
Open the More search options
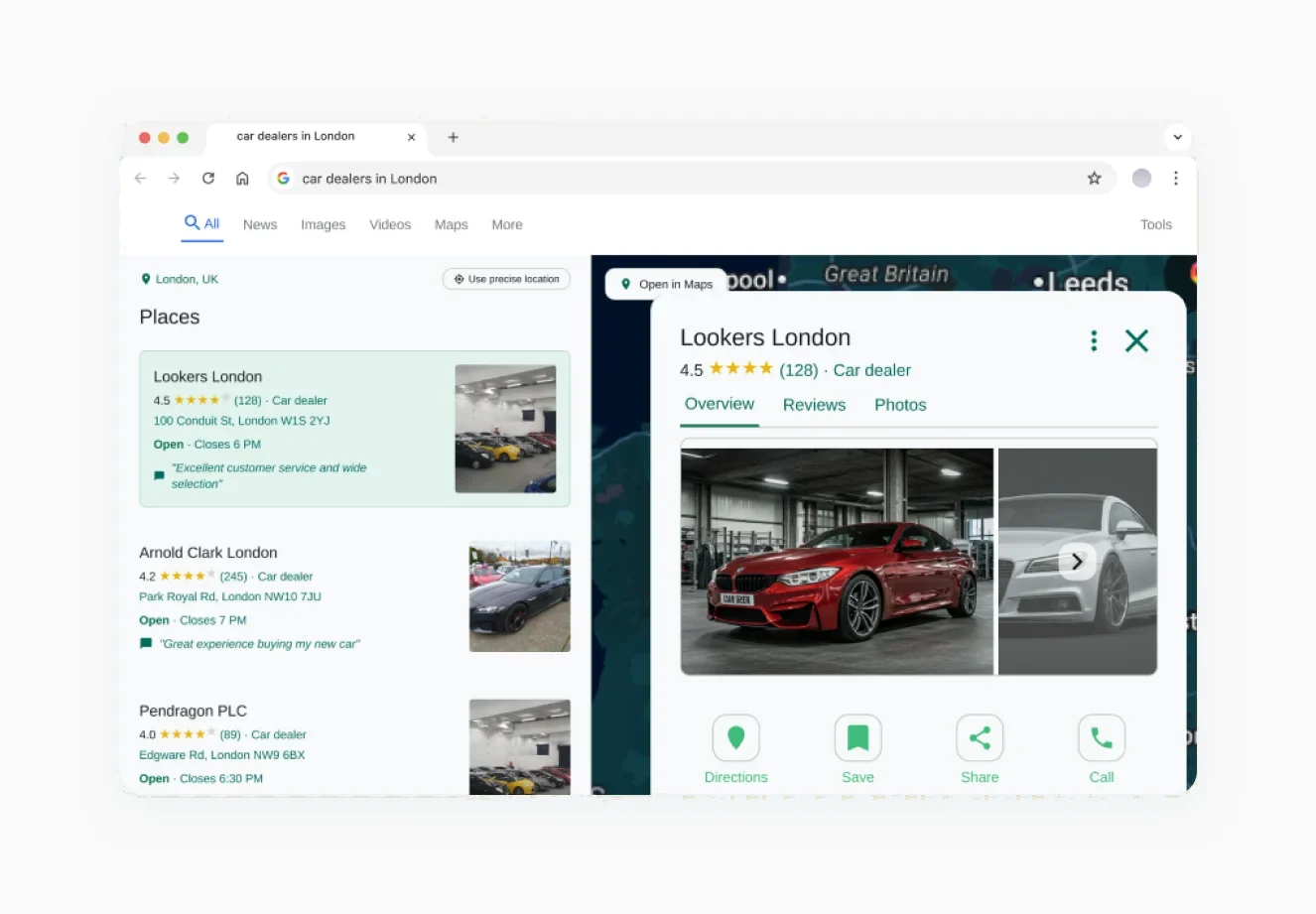pos(507,225)
